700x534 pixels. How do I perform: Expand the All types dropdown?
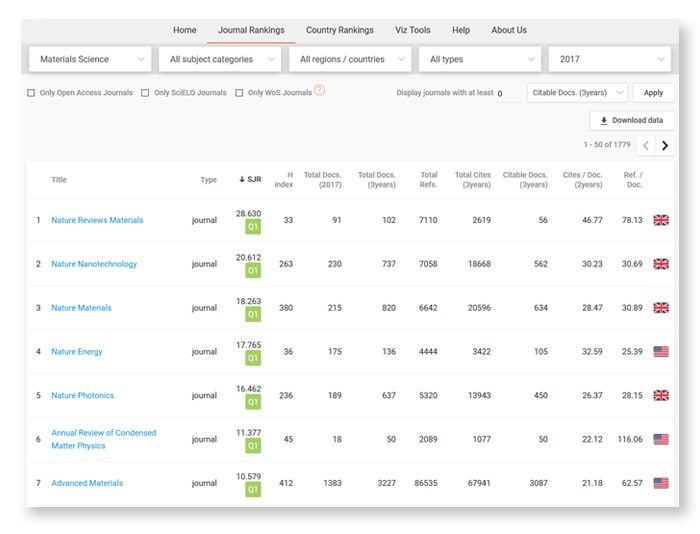(480, 59)
